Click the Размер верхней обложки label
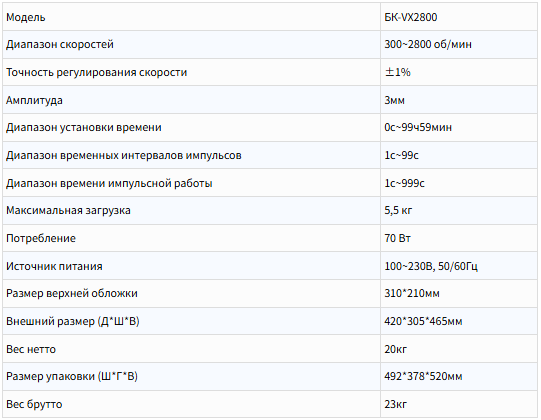The image size is (541, 420). click(x=72, y=294)
